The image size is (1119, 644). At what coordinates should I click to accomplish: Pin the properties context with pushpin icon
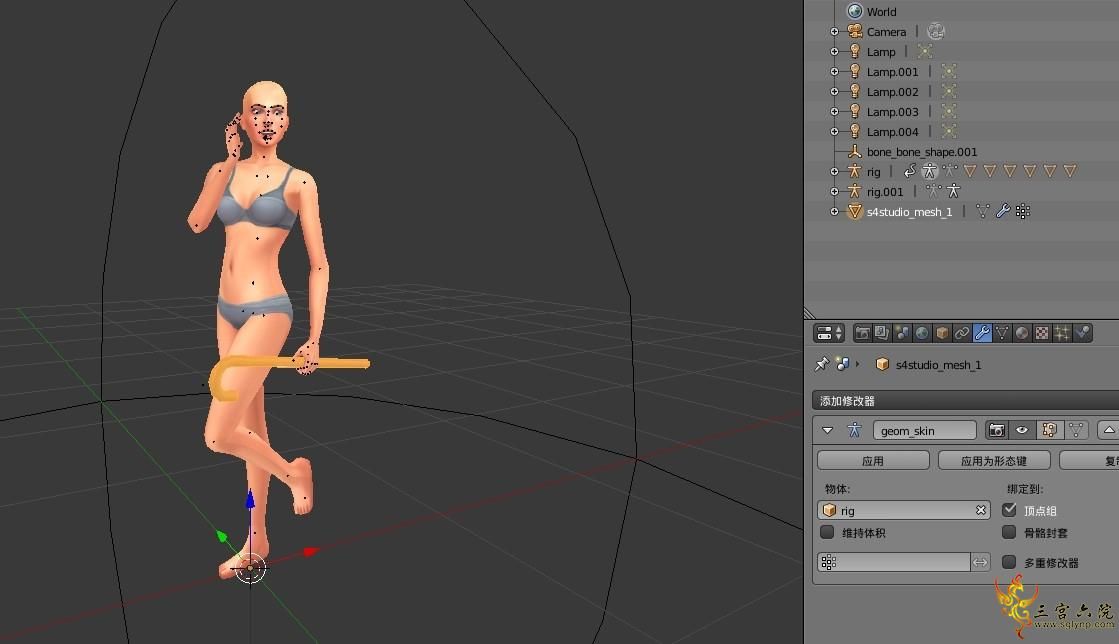point(821,364)
